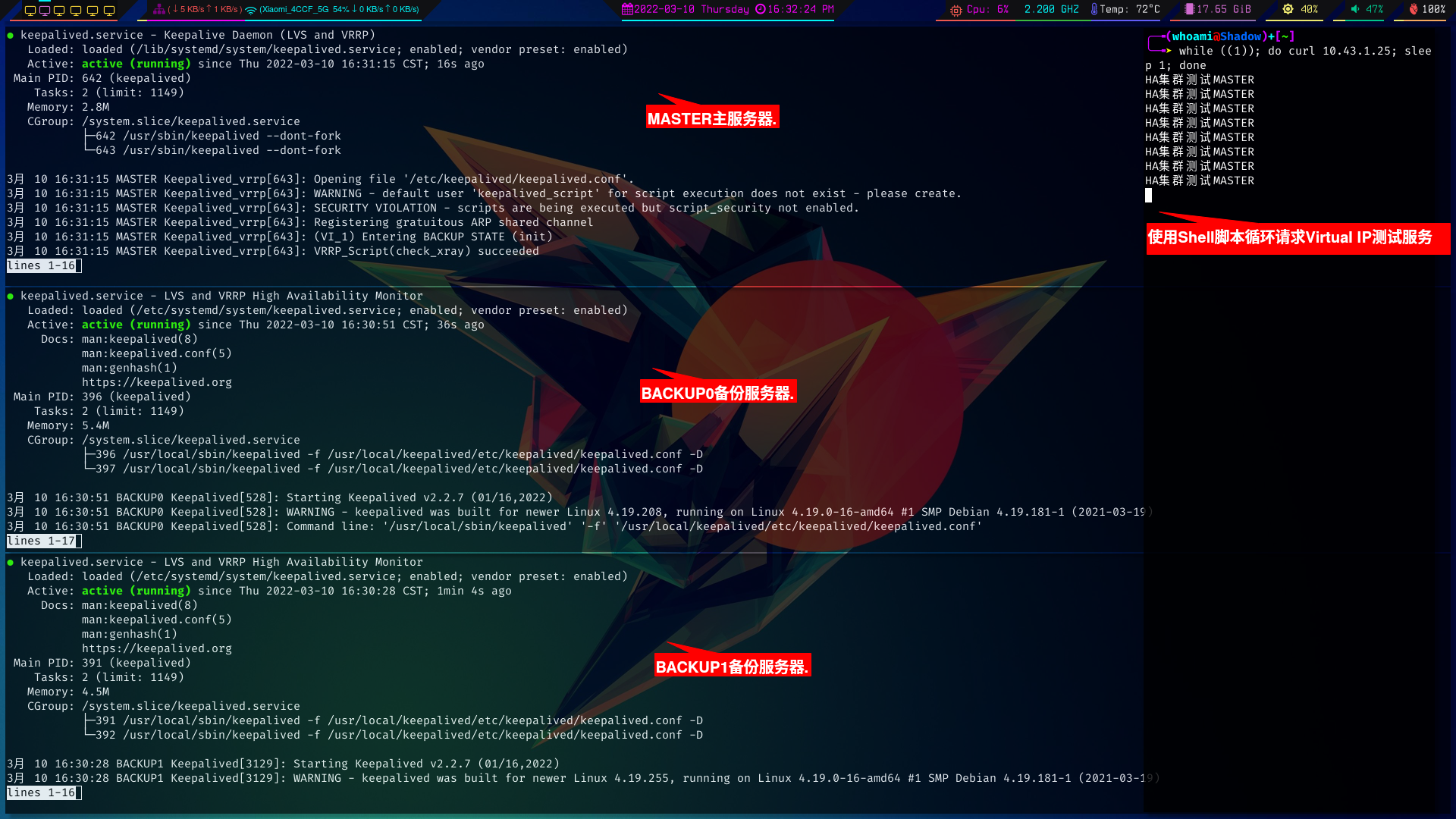Select the sixth workspace monitor icon

[109, 10]
